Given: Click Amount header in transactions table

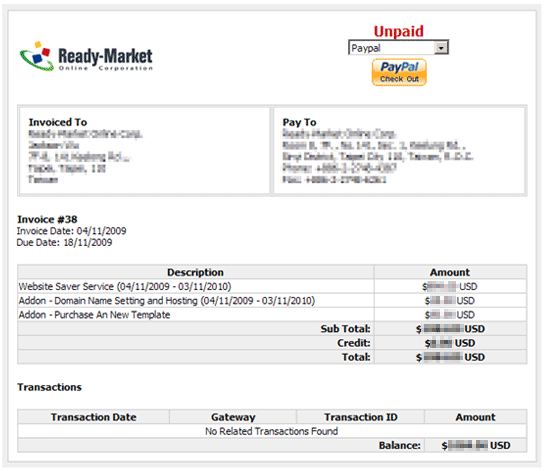Looking at the screenshot, I should (475, 417).
